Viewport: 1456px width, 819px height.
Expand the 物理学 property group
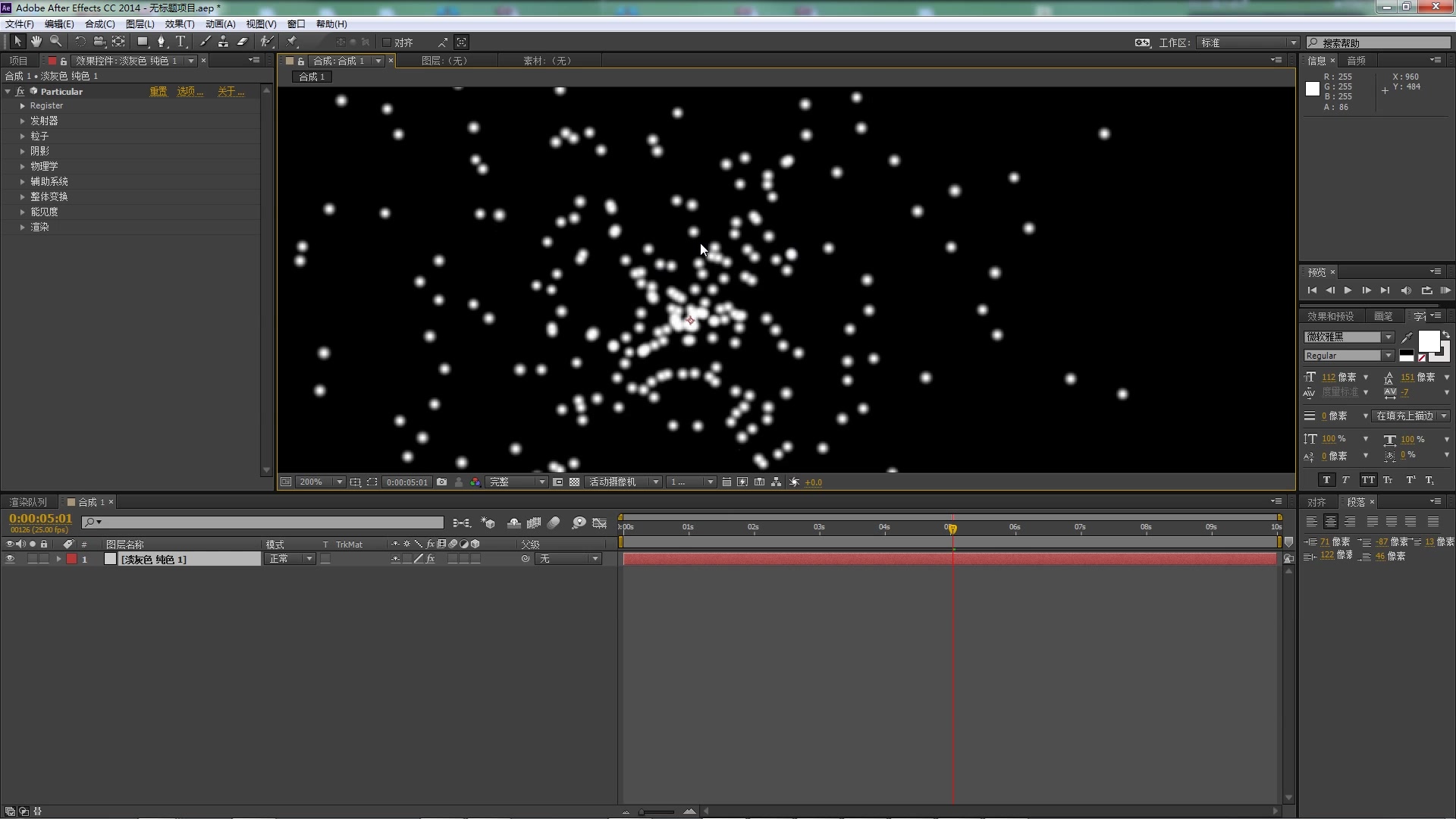click(x=22, y=166)
